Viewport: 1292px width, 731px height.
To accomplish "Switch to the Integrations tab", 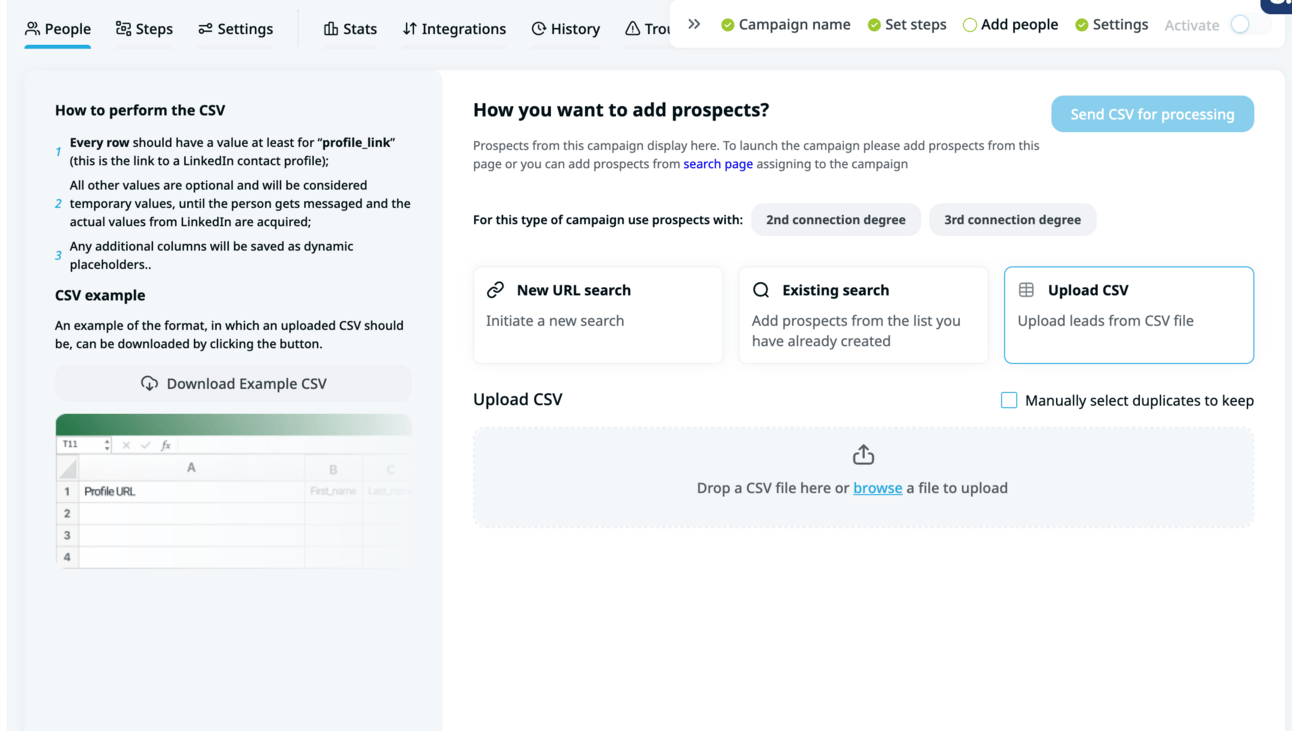I will click(x=454, y=29).
